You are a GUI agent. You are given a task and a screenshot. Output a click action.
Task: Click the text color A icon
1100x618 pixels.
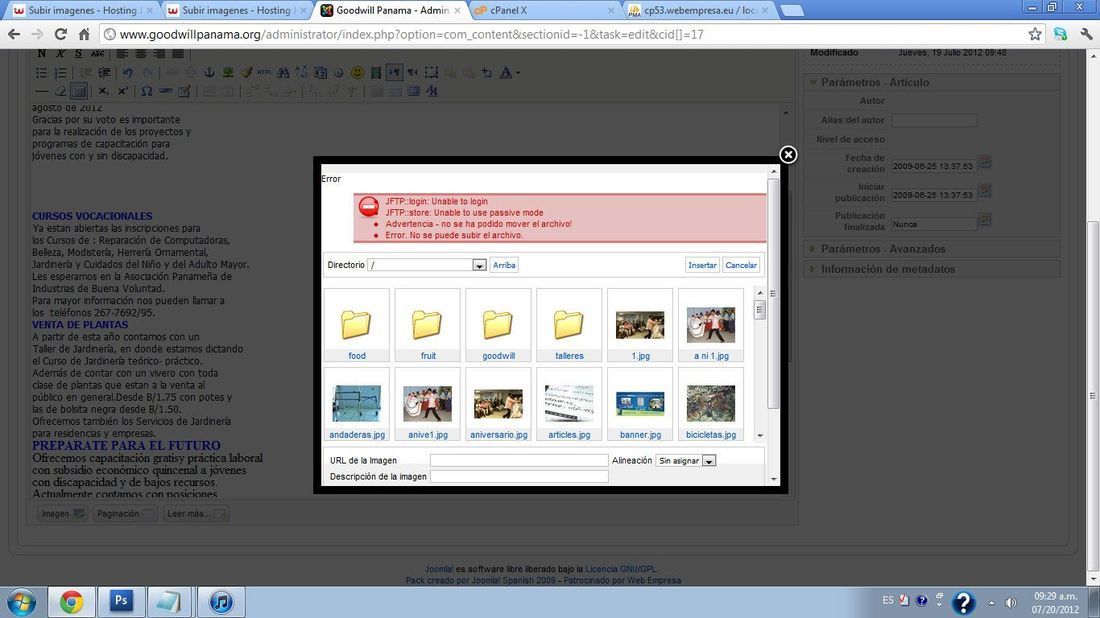pyautogui.click(x=505, y=72)
